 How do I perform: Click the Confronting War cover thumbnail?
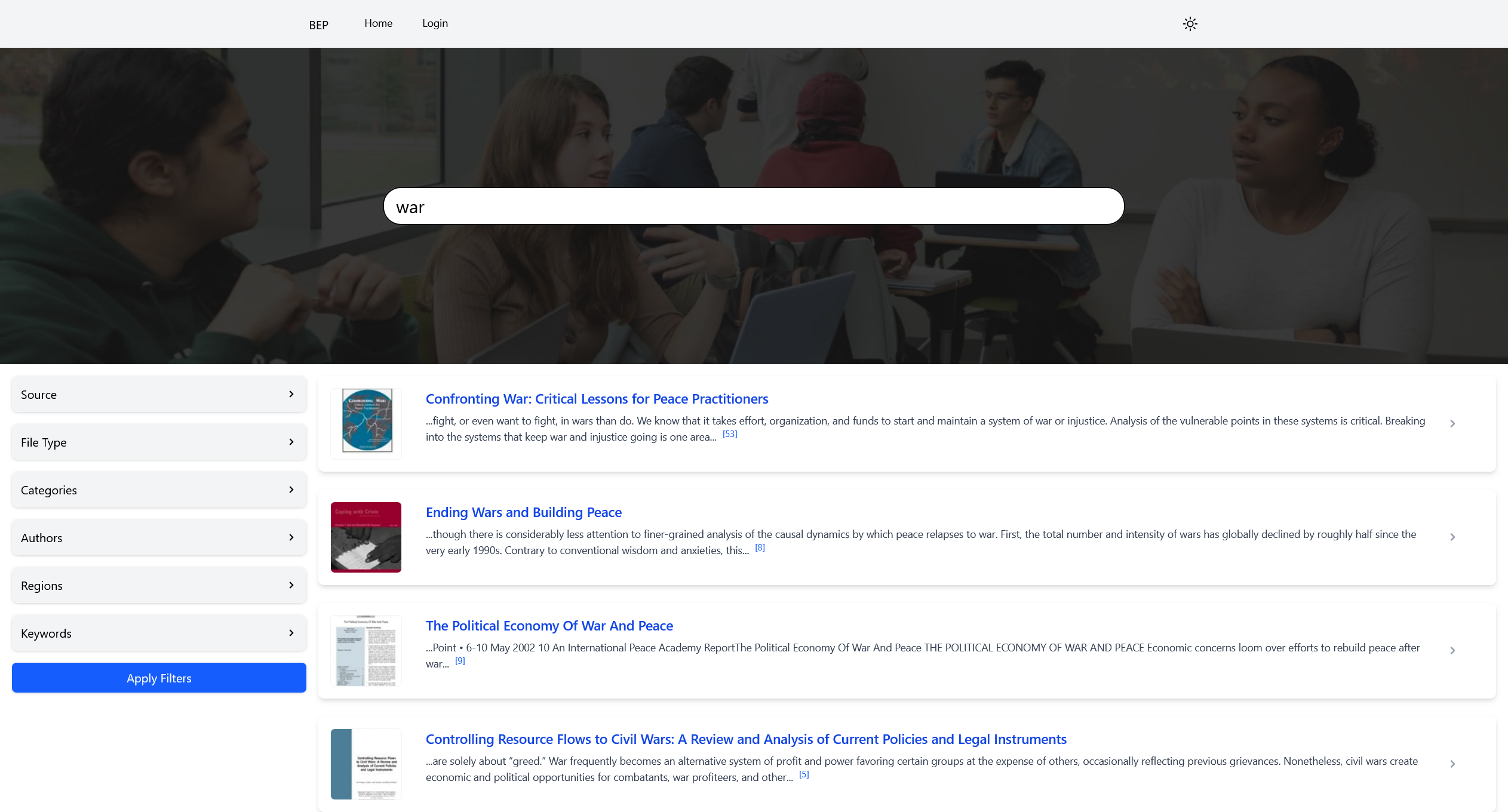tap(366, 420)
